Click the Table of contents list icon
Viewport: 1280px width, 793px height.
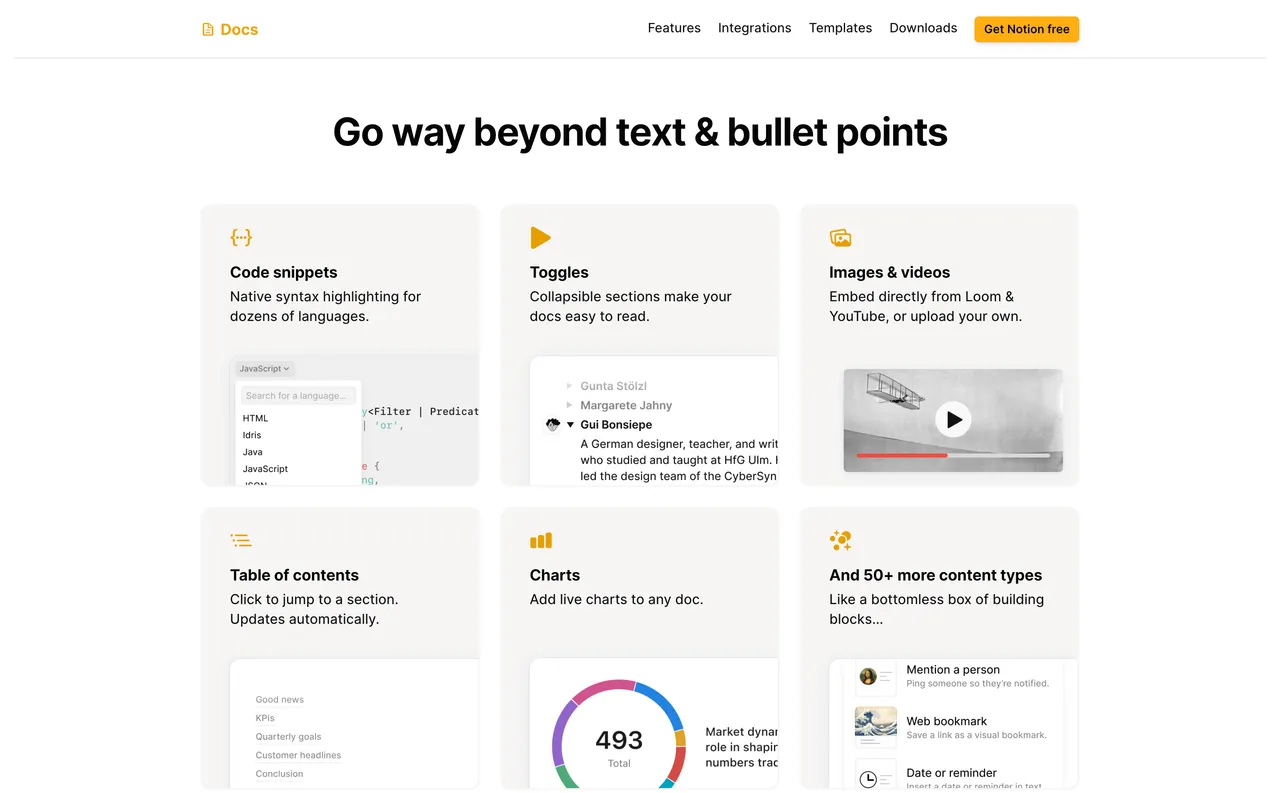point(241,541)
